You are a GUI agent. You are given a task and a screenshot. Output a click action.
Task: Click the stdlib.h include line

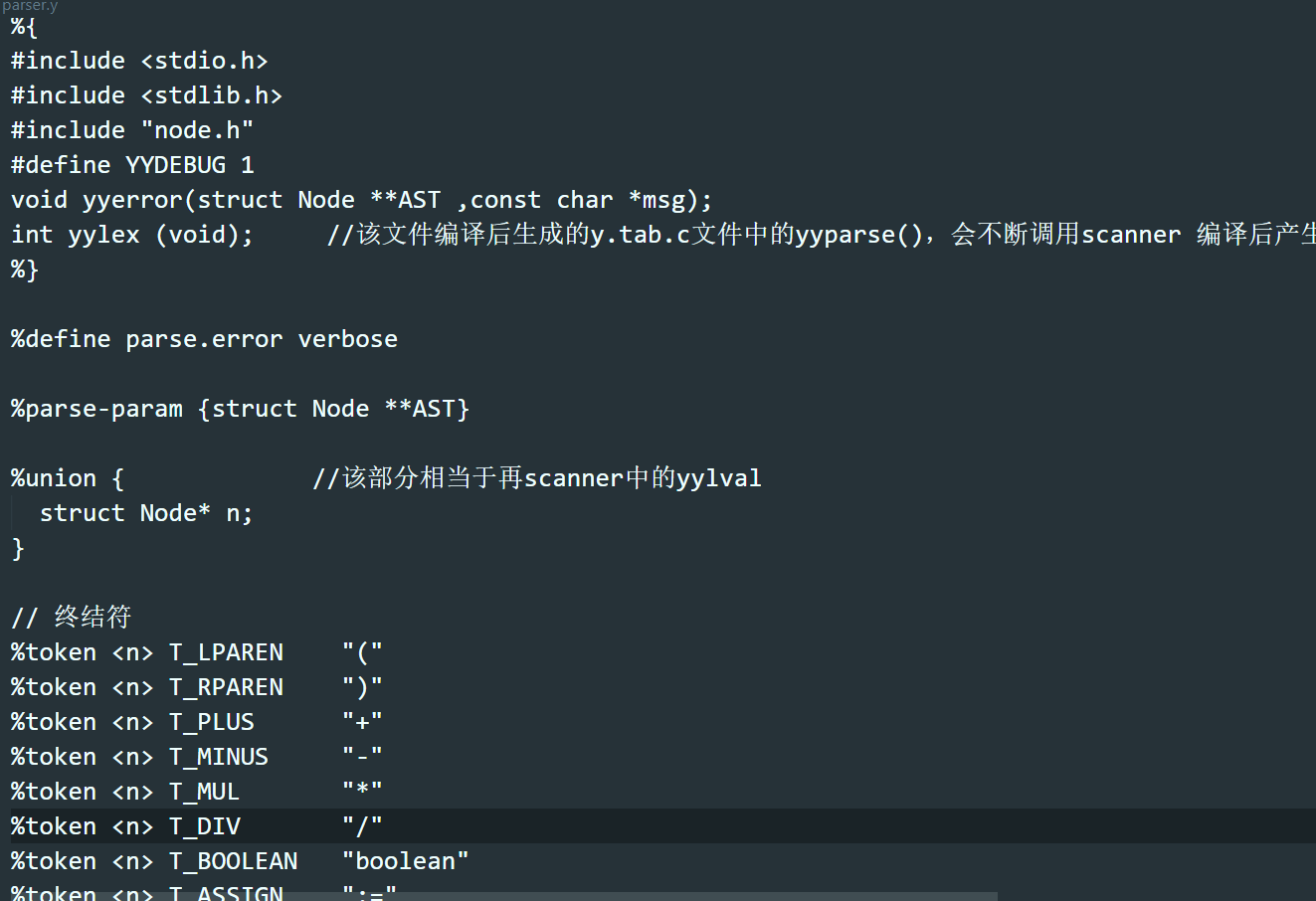click(146, 95)
